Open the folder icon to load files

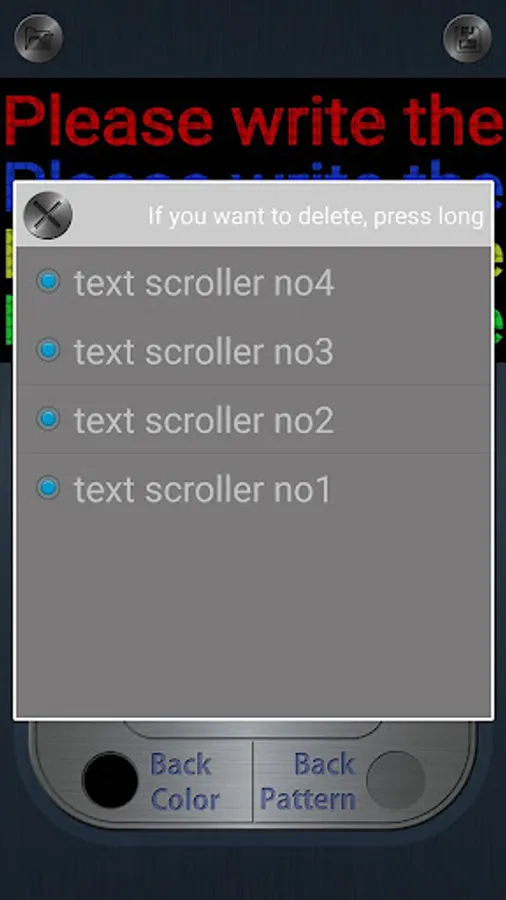pyautogui.click(x=38, y=38)
